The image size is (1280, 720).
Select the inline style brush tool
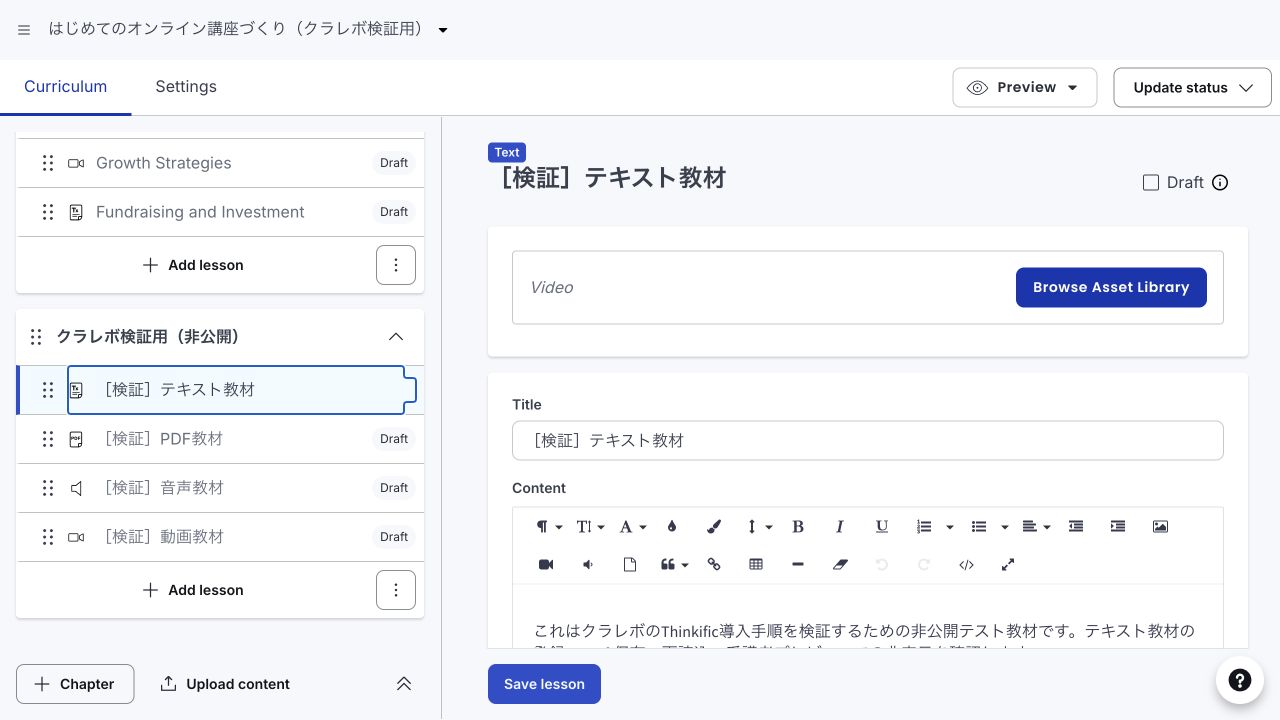714,527
